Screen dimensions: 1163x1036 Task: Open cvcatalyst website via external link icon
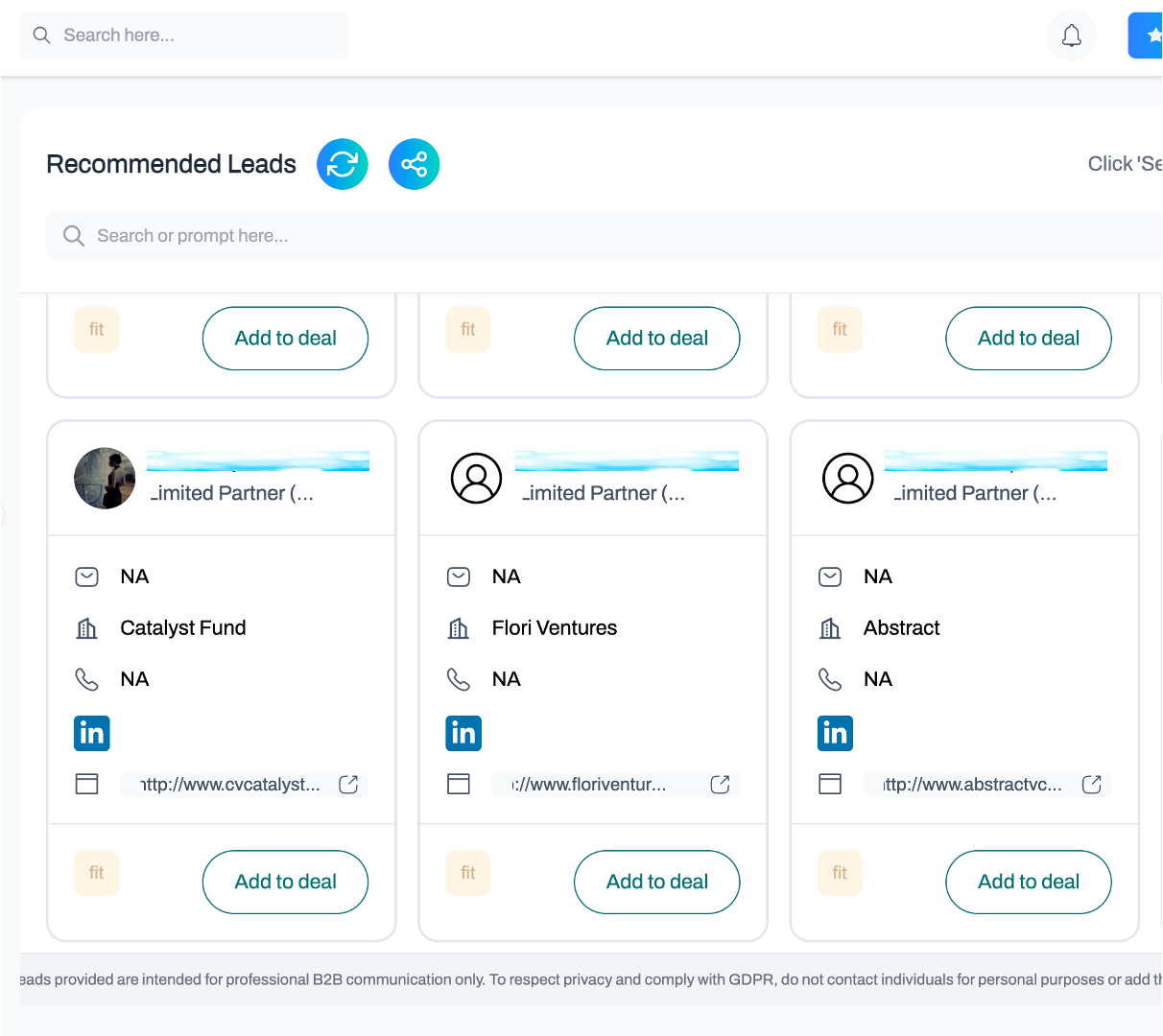348,785
